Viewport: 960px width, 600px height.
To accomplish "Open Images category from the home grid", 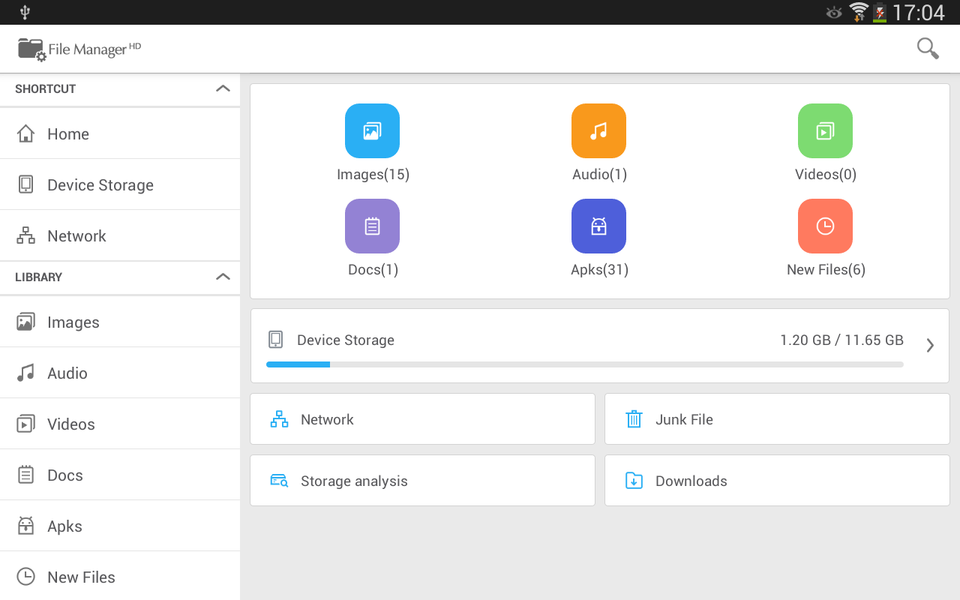I will pos(372,140).
